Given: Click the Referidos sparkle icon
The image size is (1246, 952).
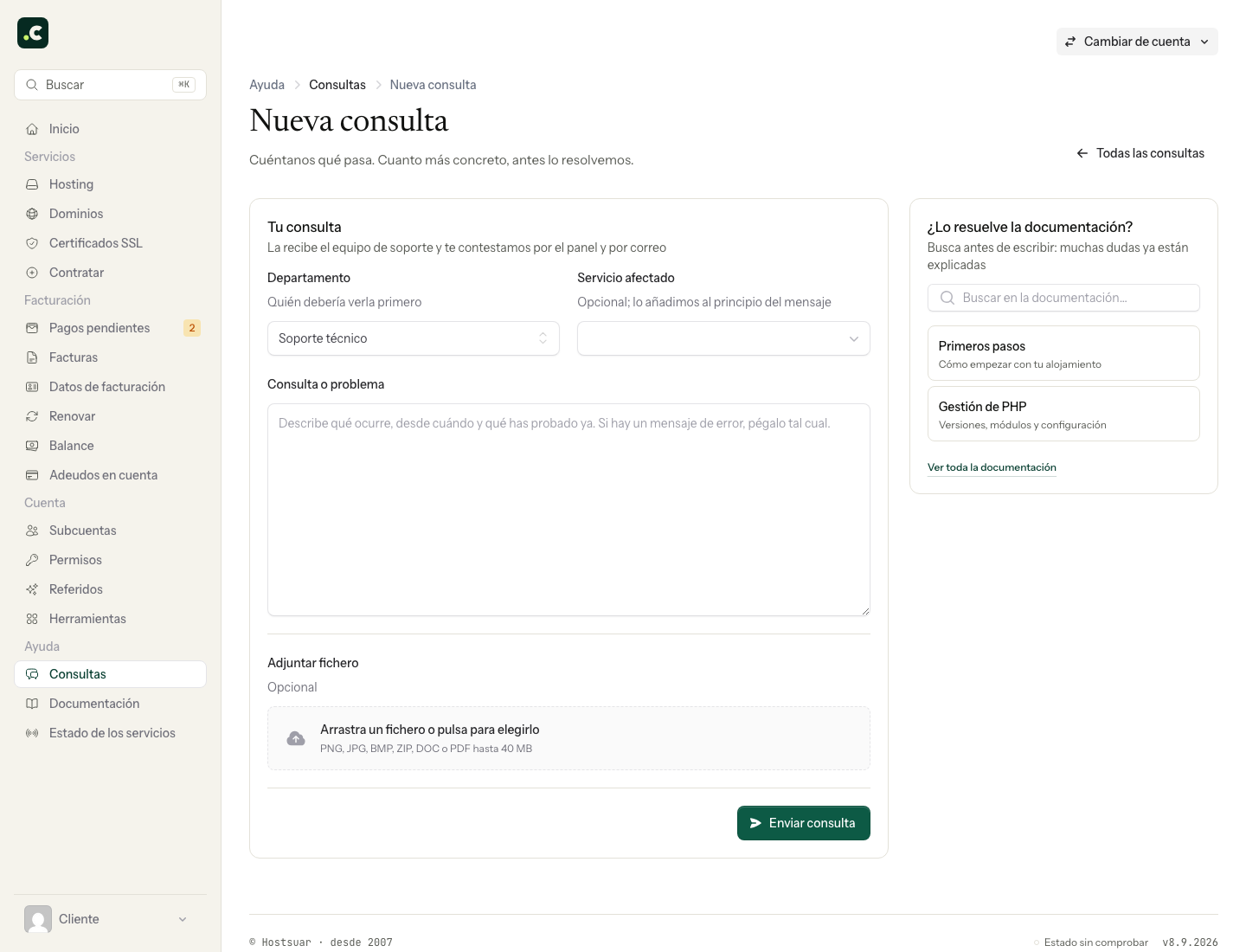Looking at the screenshot, I should click(x=32, y=589).
